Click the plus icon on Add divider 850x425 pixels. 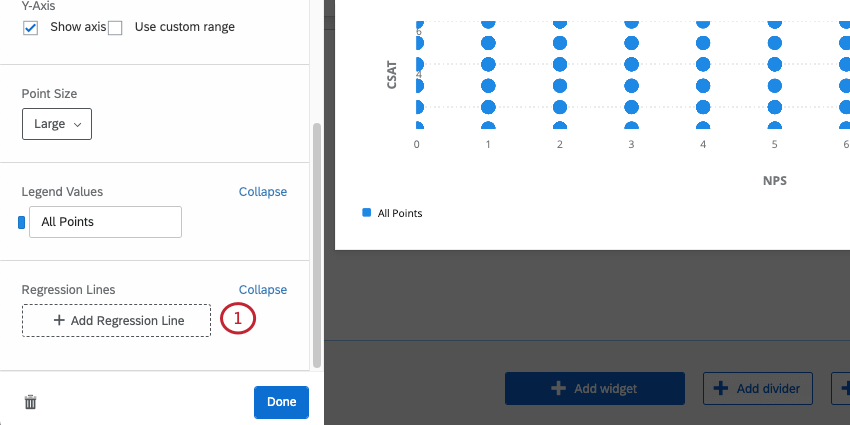click(722, 388)
